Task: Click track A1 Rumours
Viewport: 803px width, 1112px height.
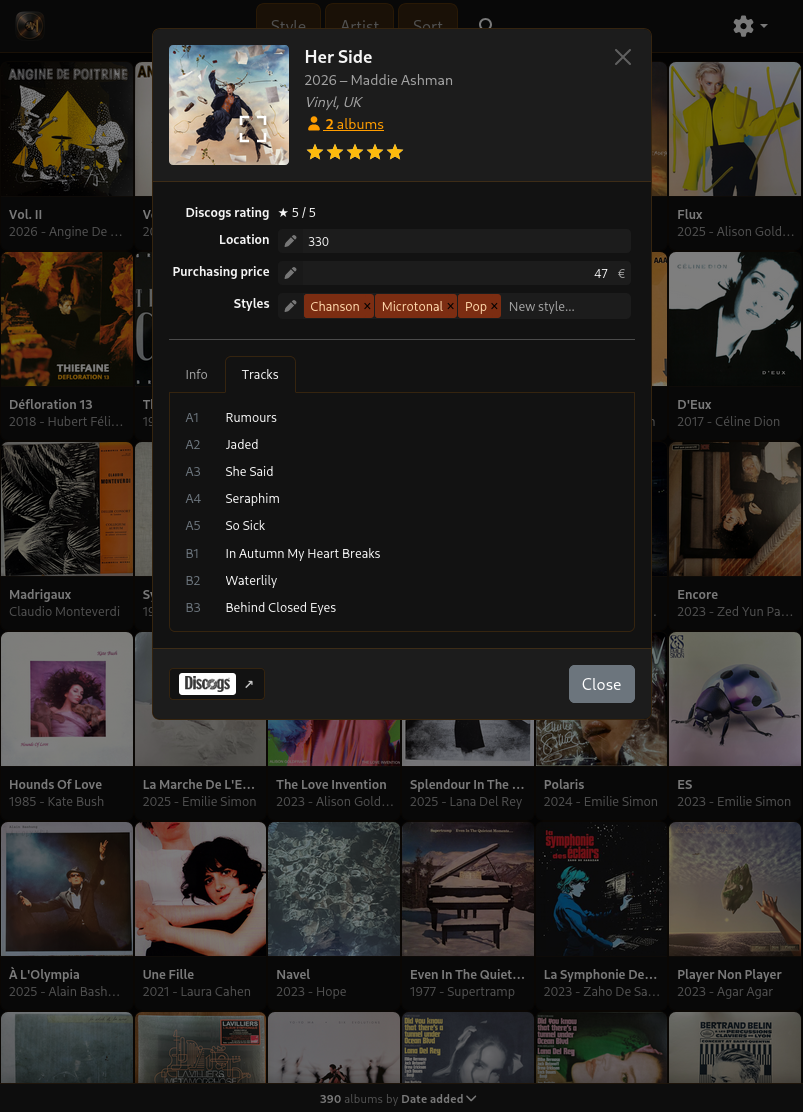Action: click(x=251, y=418)
